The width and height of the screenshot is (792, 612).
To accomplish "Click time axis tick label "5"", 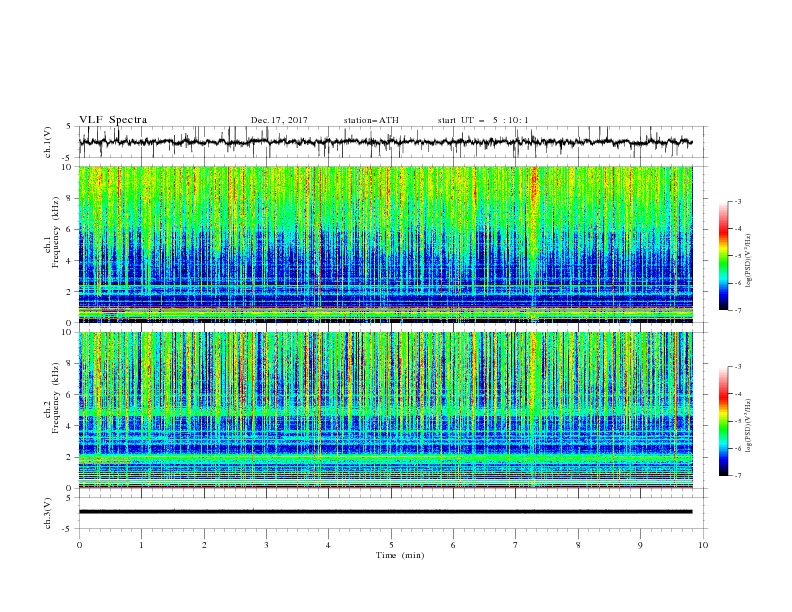I will coord(391,545).
